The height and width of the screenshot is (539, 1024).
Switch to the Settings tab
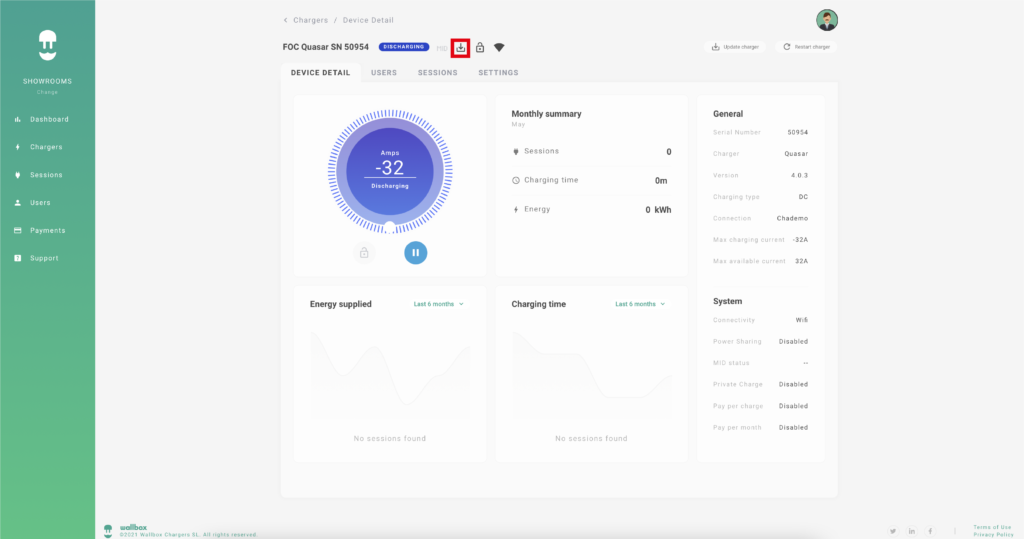[x=498, y=73]
